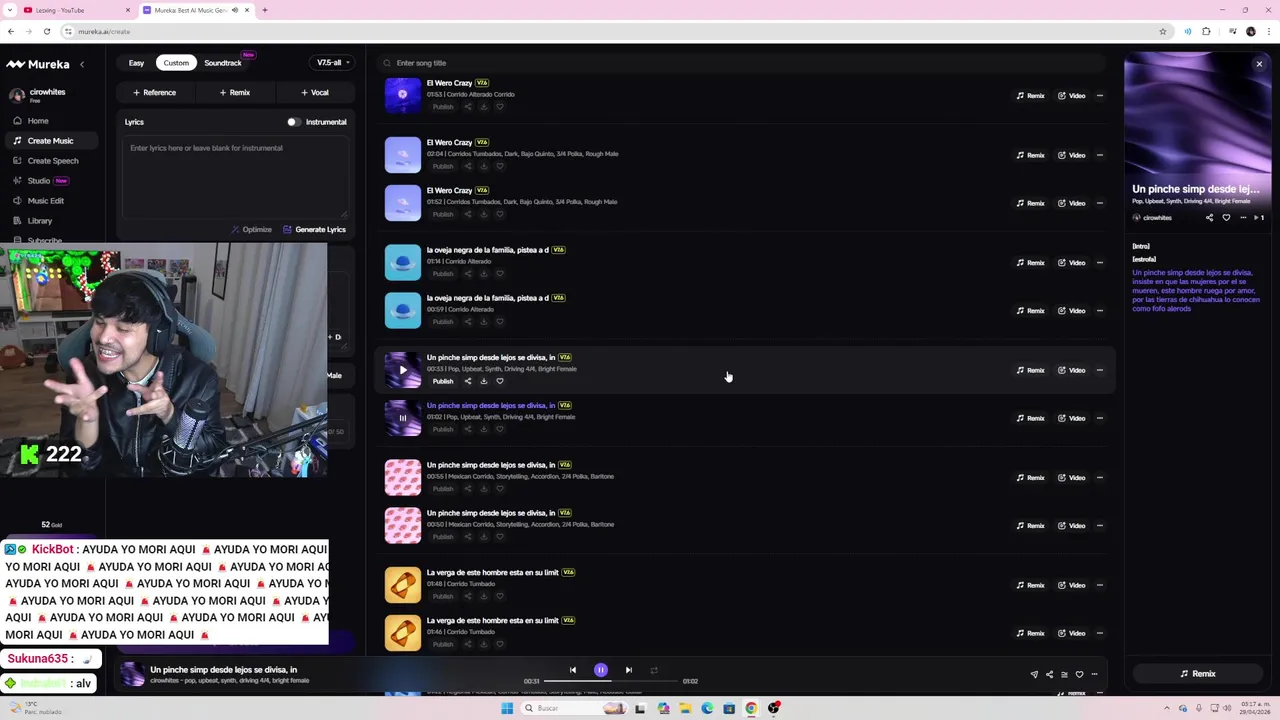This screenshot has width=1280, height=720.
Task: Switch to the Soundtrack tab
Action: [x=223, y=63]
